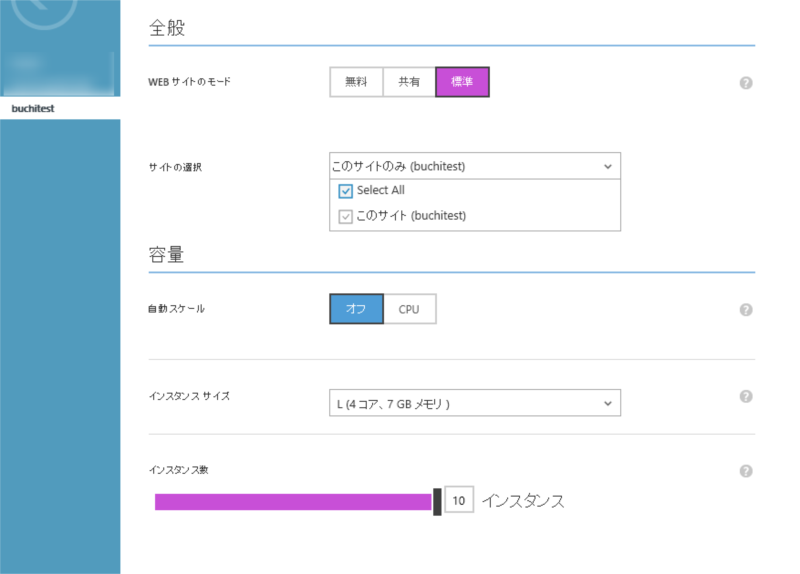800x574 pixels.
Task: Toggle the Select All checkbox
Action: point(346,191)
